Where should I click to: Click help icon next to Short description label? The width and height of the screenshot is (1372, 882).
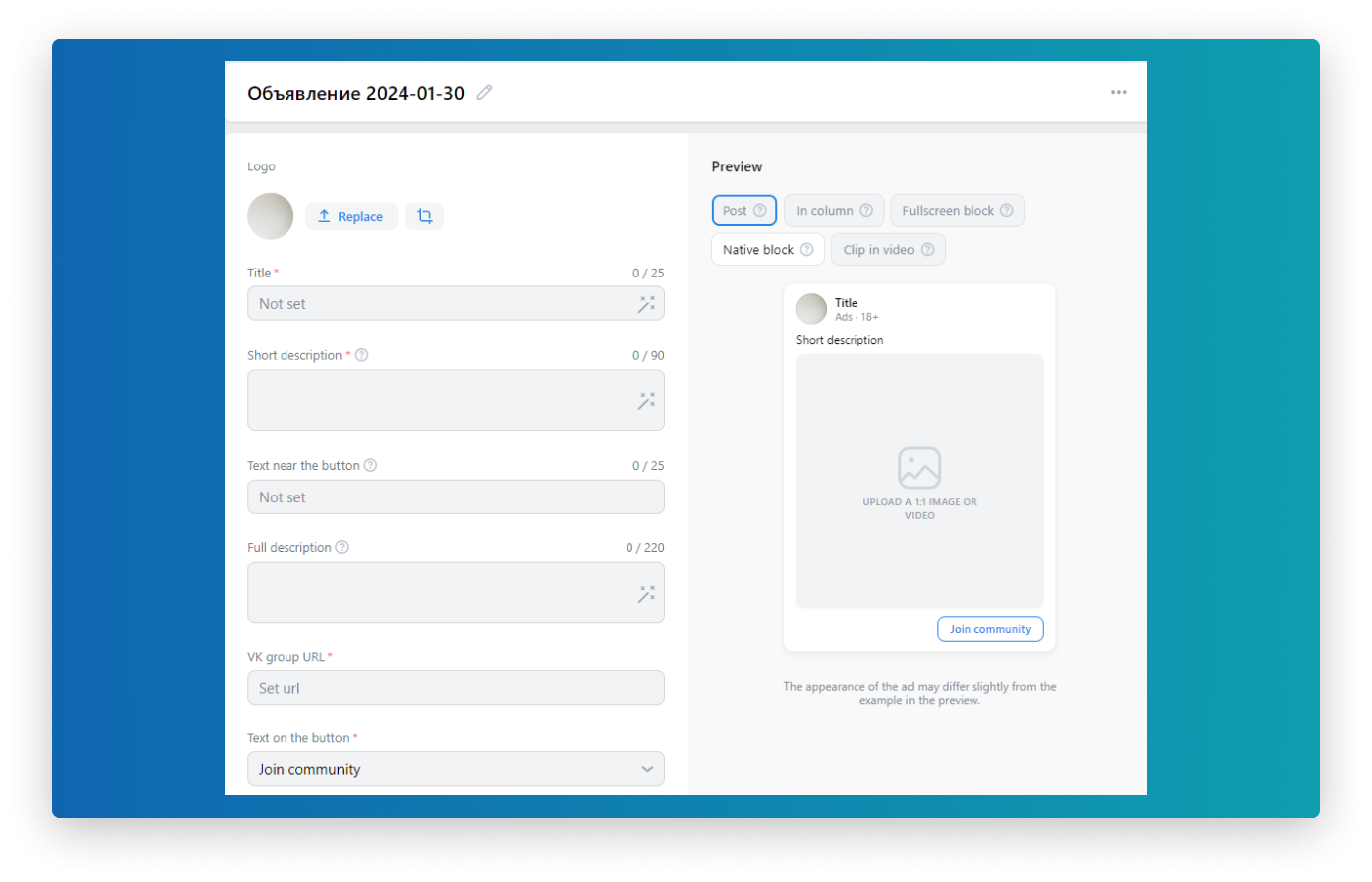click(x=362, y=355)
